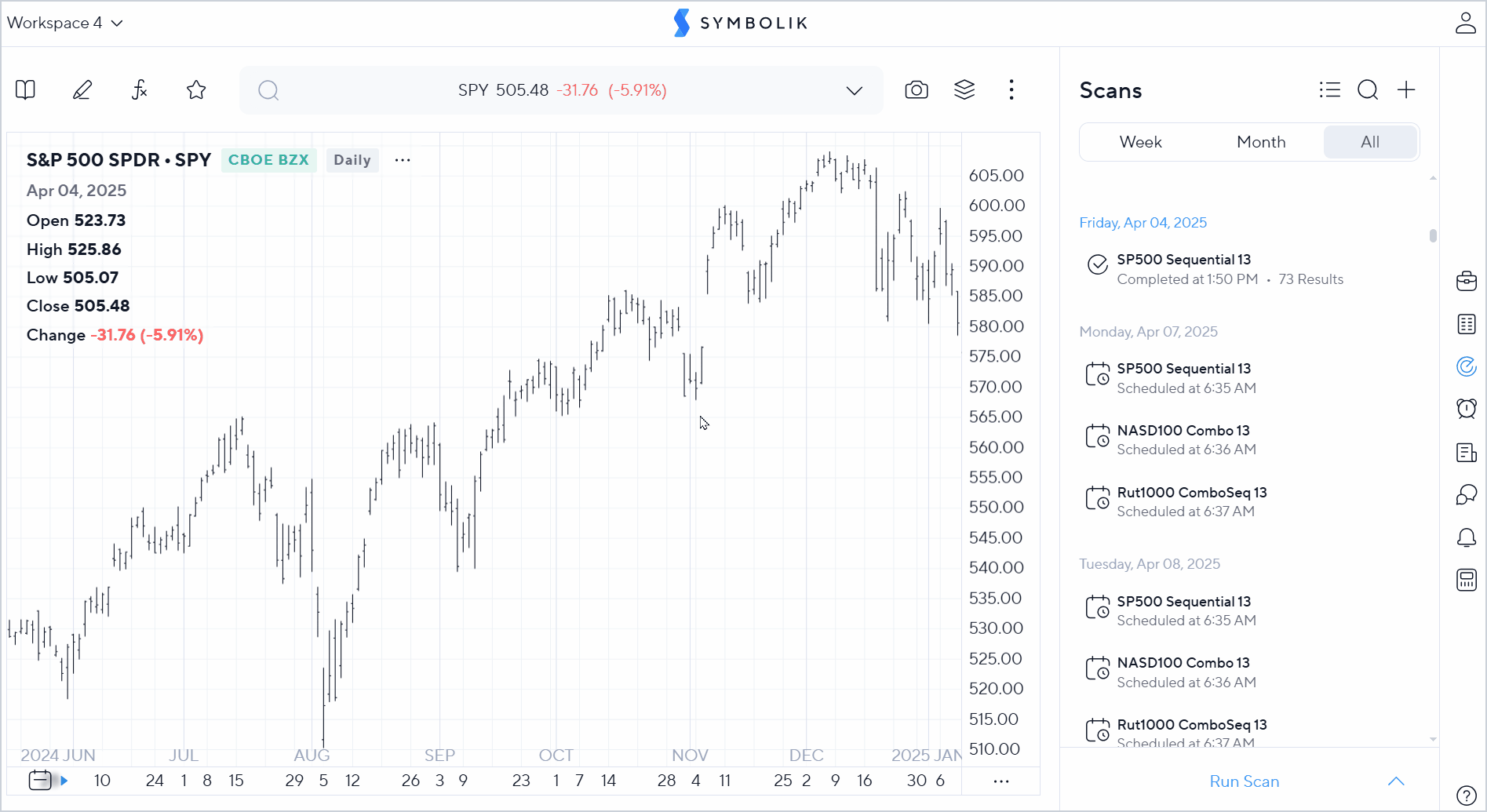Click the Monday, Apr 07, 2025 date header

point(1148,332)
